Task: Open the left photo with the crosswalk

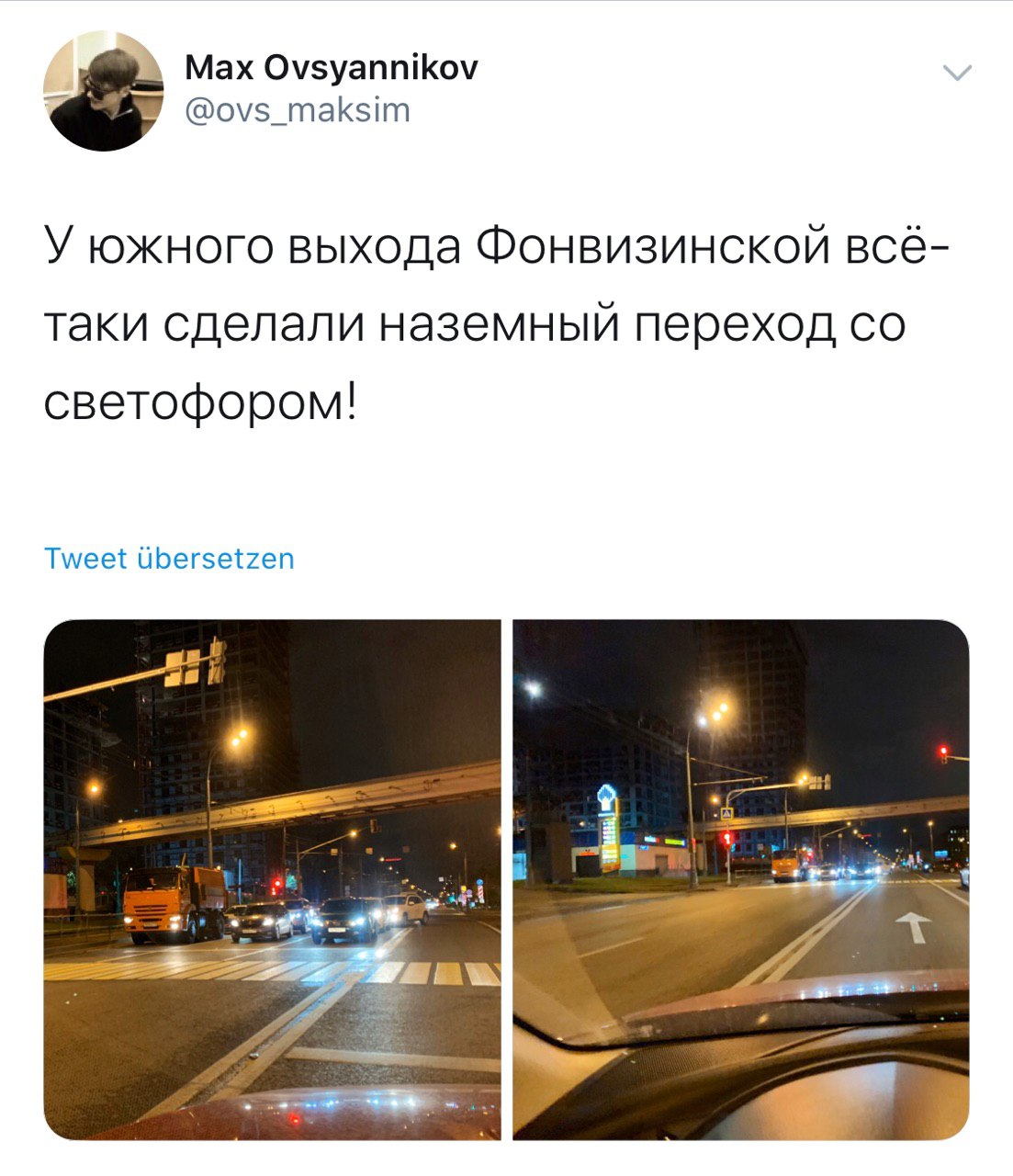Action: pos(273,880)
